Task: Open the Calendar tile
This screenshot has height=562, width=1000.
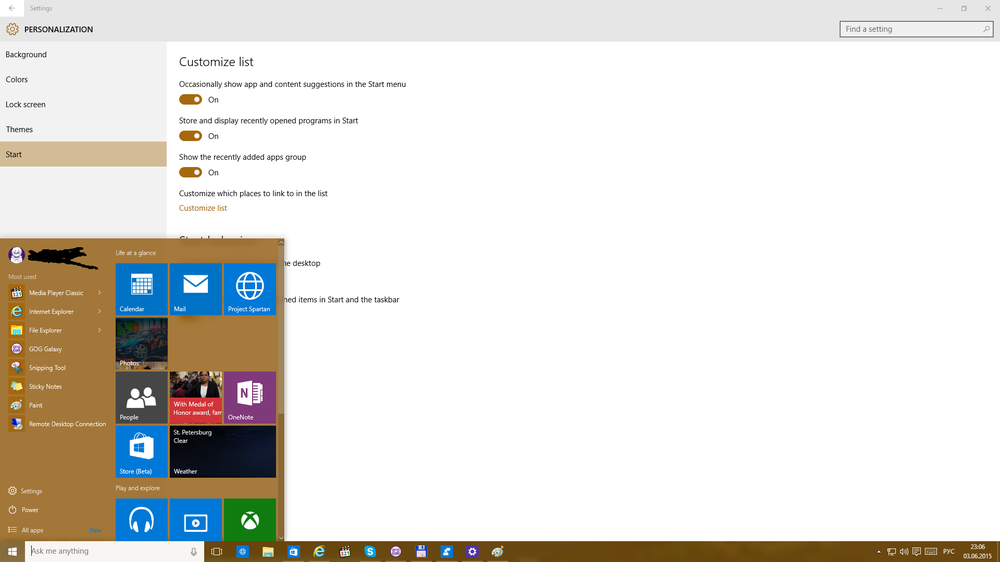Action: (141, 289)
